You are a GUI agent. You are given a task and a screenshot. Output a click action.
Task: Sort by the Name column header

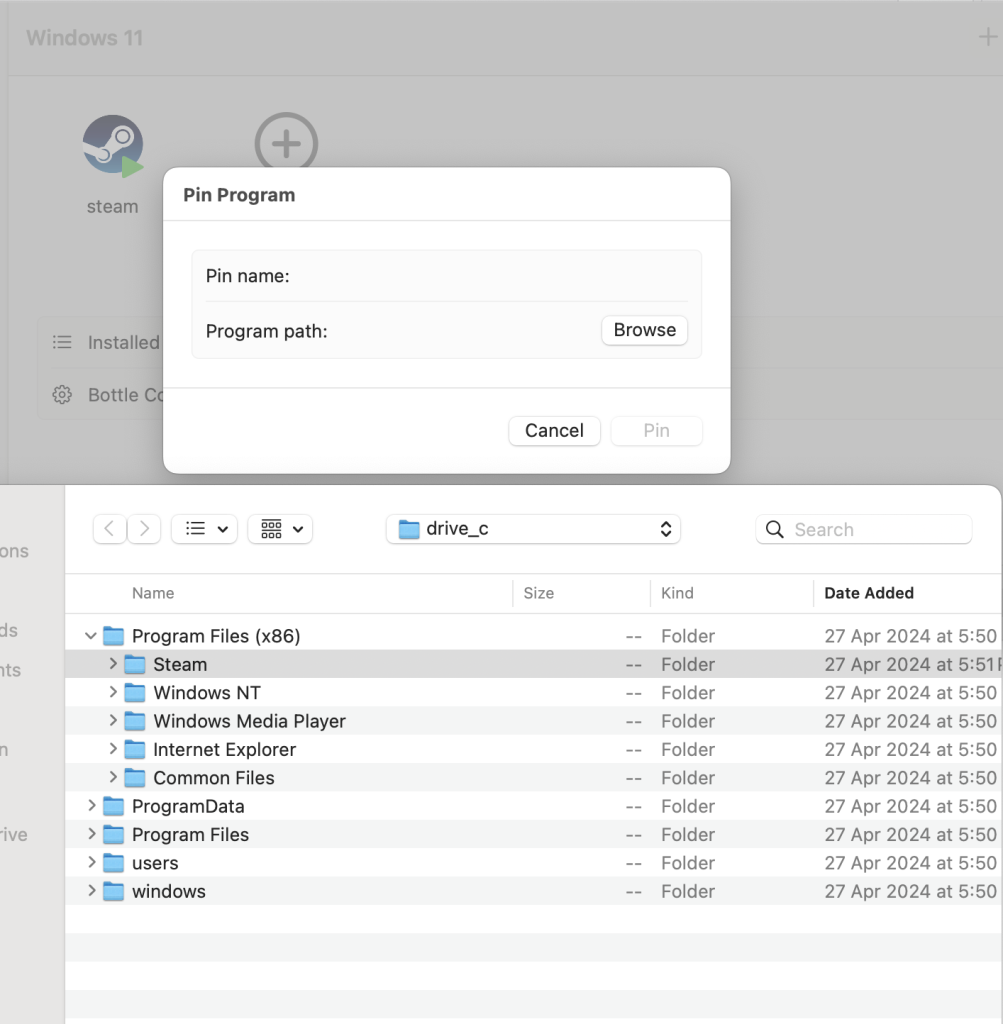(153, 593)
